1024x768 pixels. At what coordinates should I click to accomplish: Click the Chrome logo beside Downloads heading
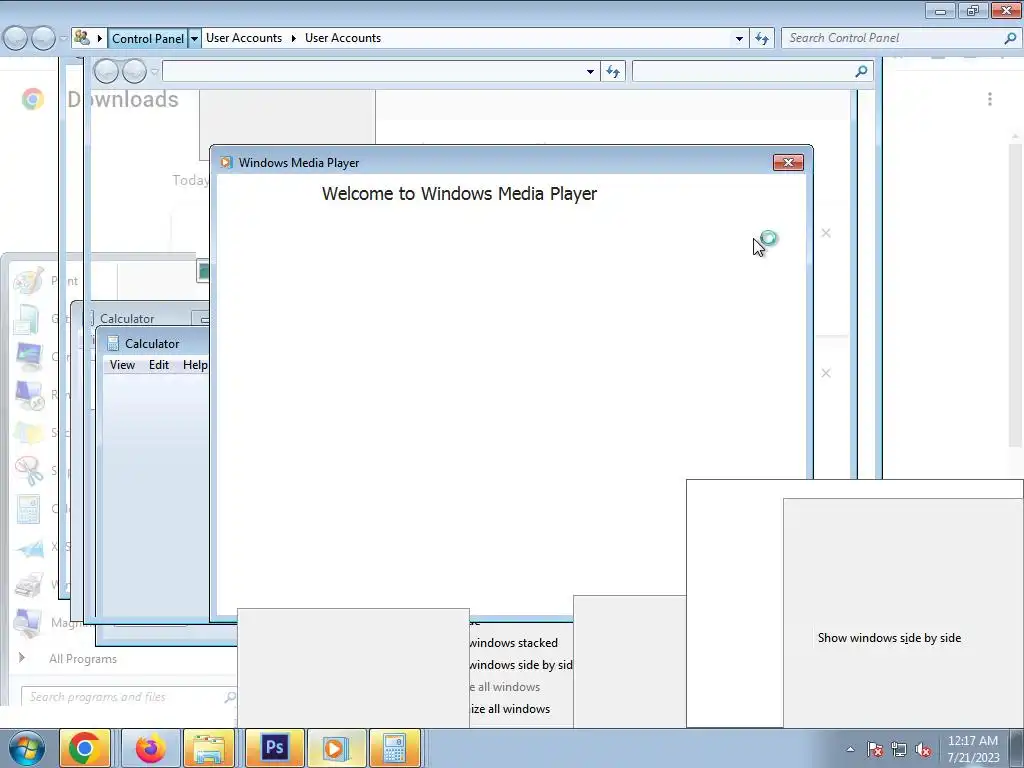pos(33,99)
